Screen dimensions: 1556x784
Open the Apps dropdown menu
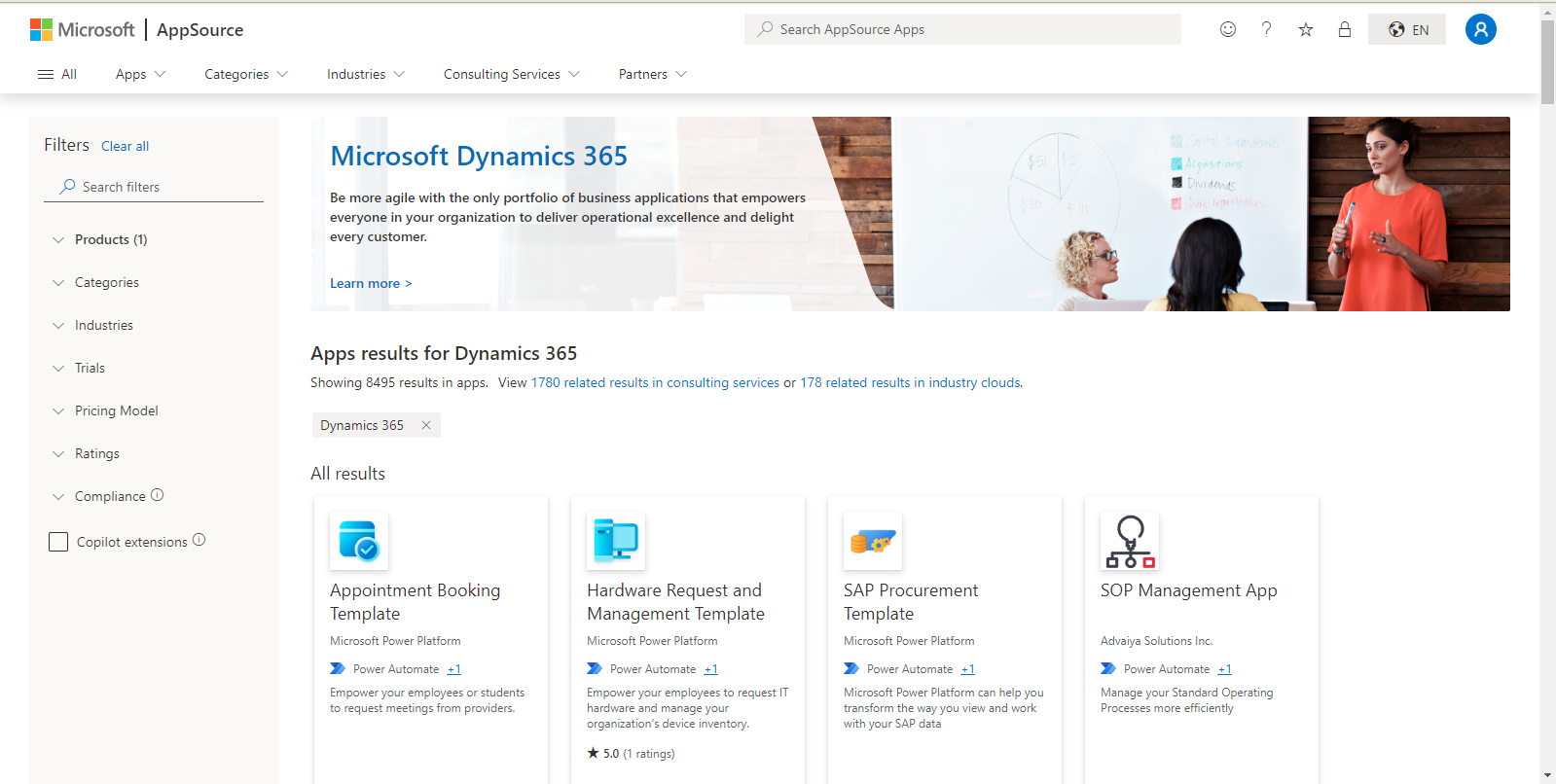[x=141, y=74]
